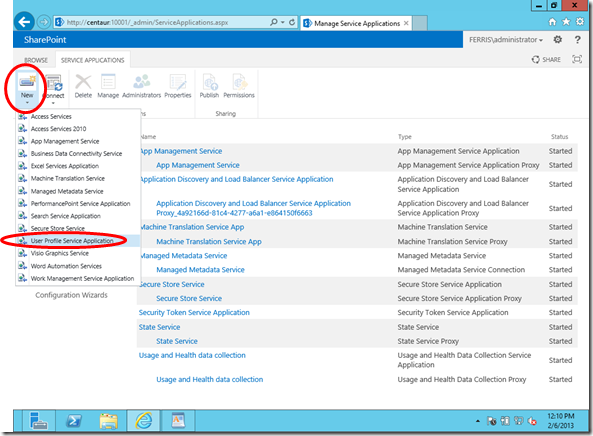Viewport: 593px width, 436px height.
Task: Click the Status column header
Action: point(559,137)
